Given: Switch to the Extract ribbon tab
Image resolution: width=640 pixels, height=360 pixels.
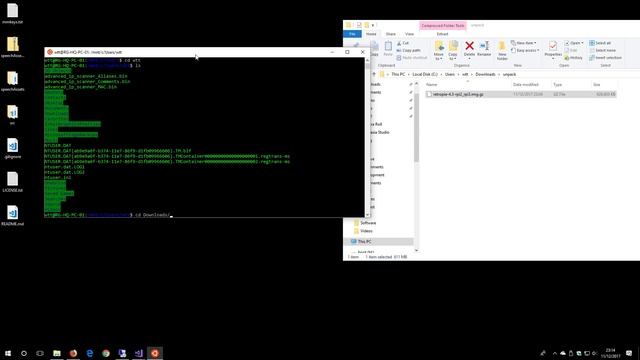Looking at the screenshot, I should (x=442, y=34).
